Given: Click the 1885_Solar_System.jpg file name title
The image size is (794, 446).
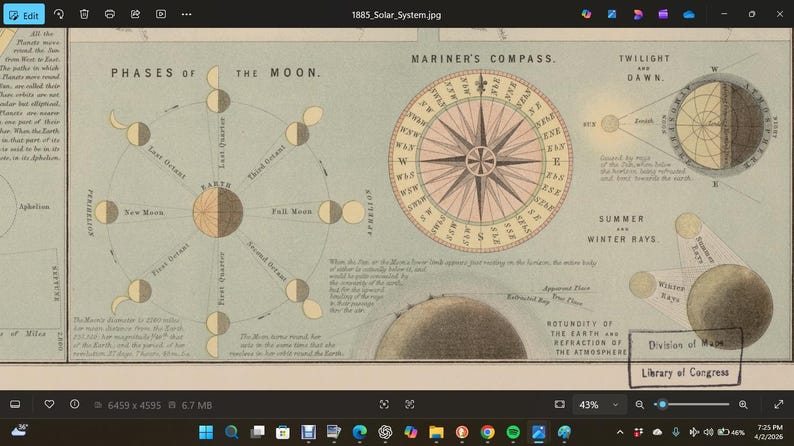Looking at the screenshot, I should point(396,15).
